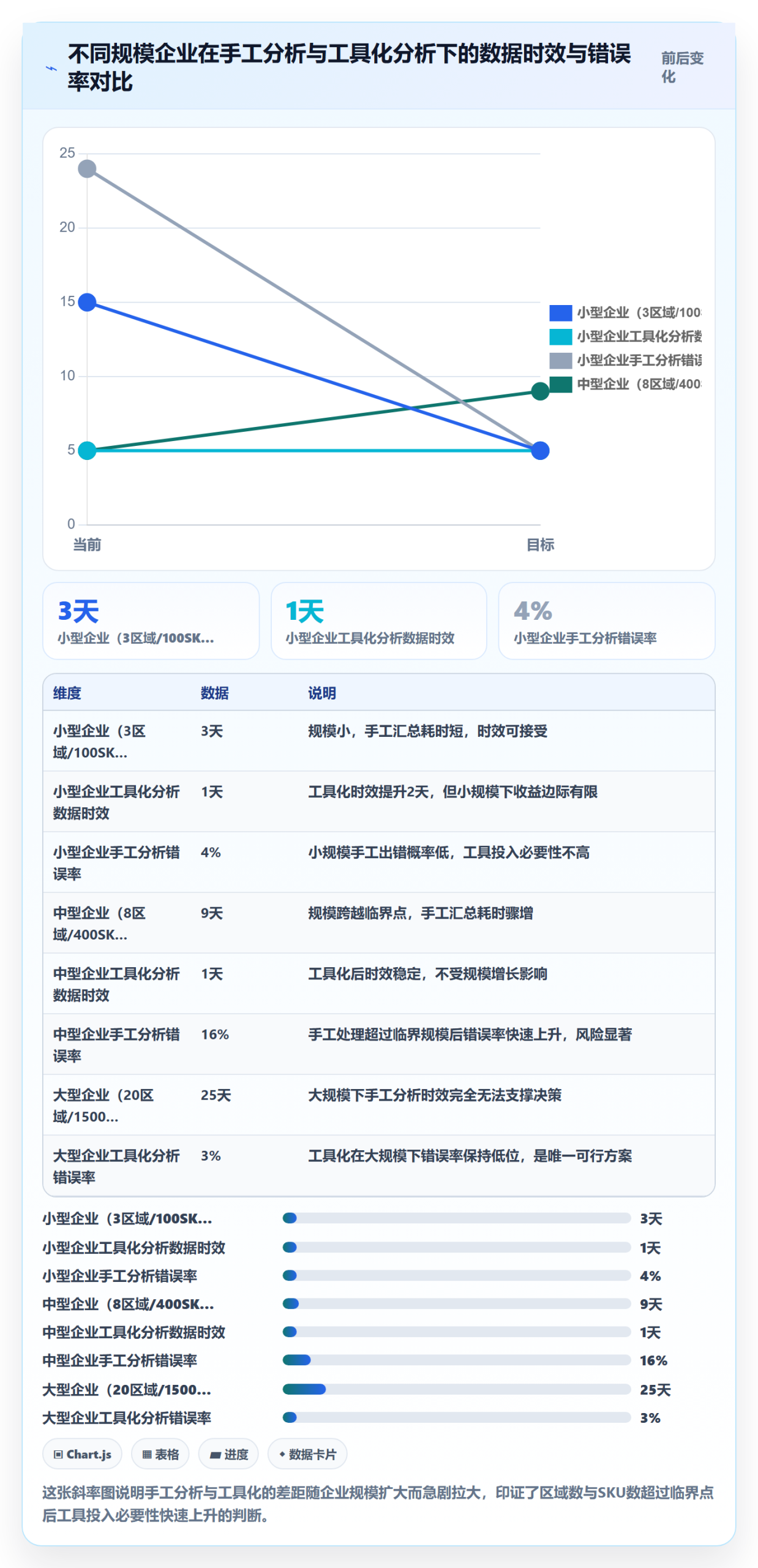This screenshot has height=1568, width=758.
Task: Select table row 大型企业工具化分析错误率
Action: 378,1166
